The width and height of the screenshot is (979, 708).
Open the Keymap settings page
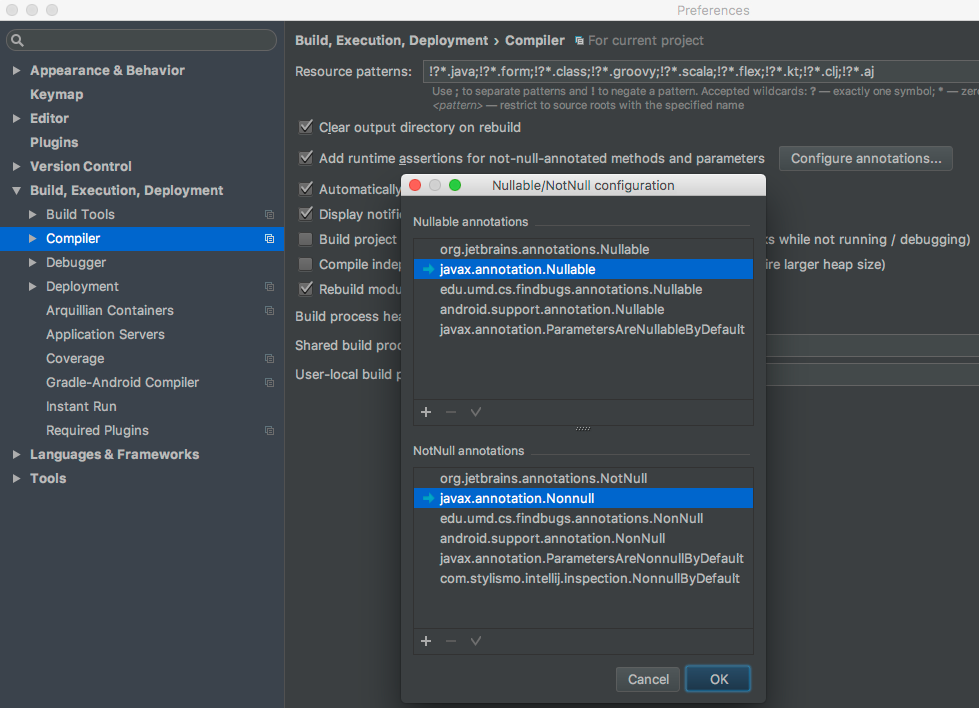(x=57, y=94)
